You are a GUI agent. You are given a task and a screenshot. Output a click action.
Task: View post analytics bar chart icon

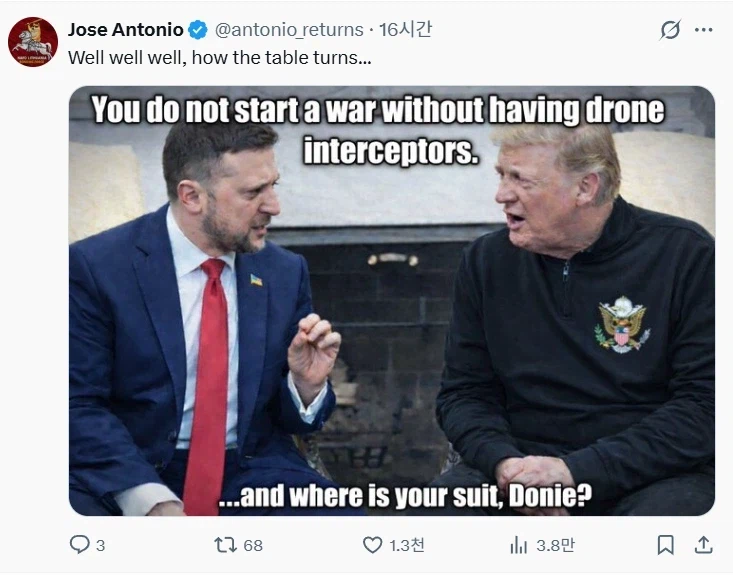(518, 545)
